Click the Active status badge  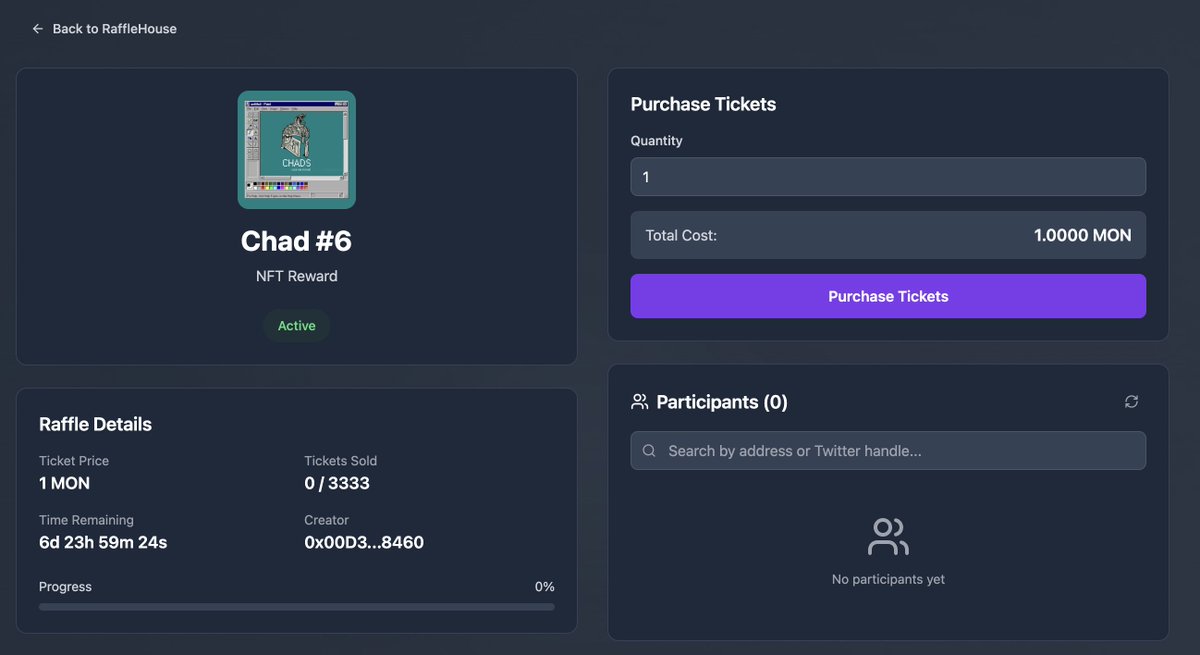pos(296,326)
